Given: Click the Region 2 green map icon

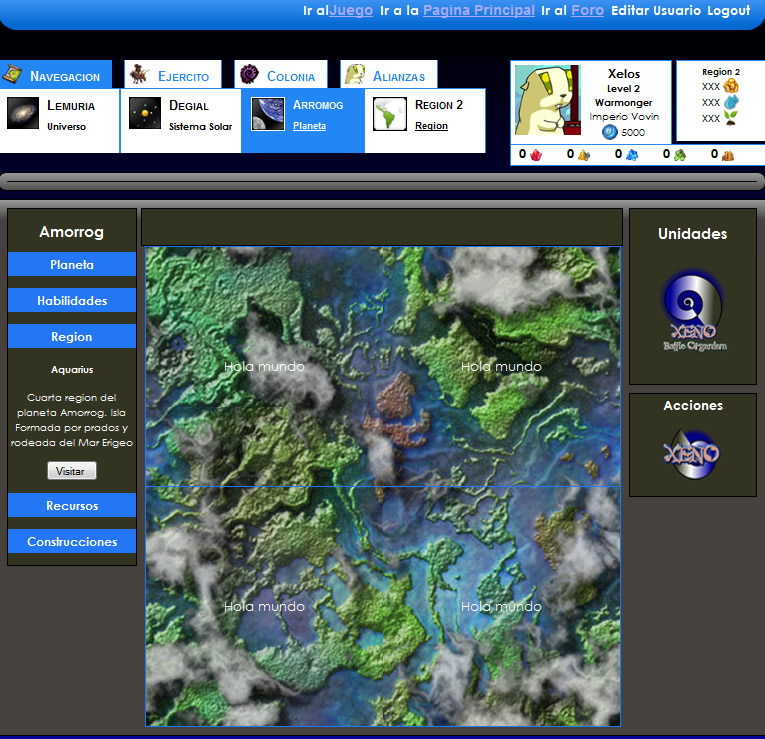Looking at the screenshot, I should [390, 114].
